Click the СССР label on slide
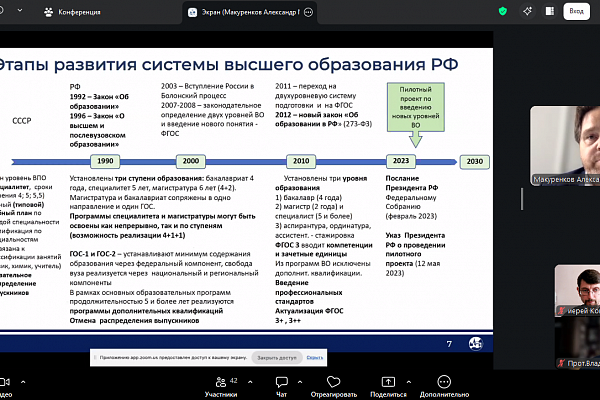This screenshot has width=600, height=400. [x=22, y=121]
